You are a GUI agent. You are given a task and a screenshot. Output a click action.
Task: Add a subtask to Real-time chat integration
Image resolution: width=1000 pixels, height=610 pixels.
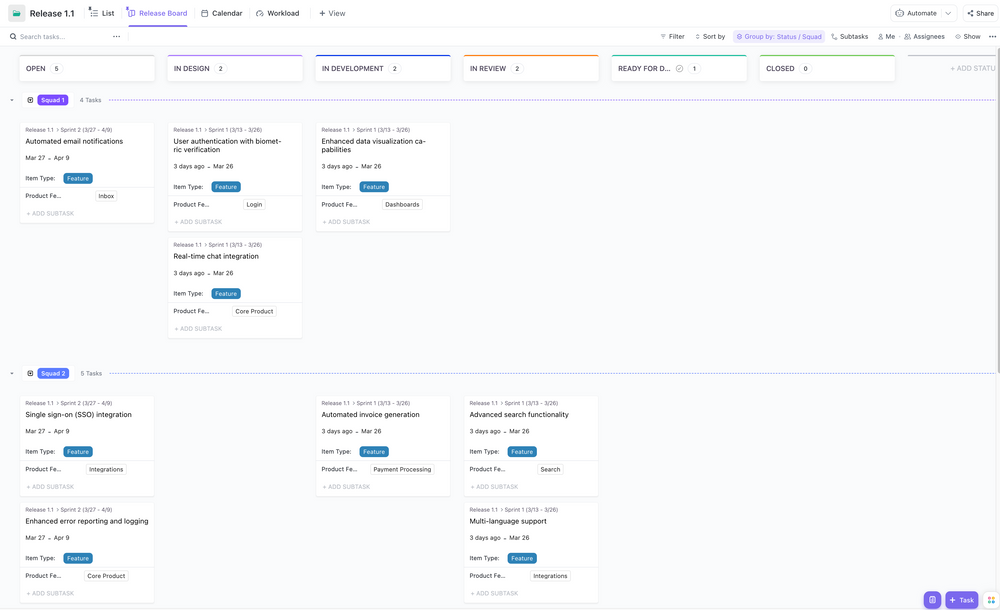tap(196, 327)
